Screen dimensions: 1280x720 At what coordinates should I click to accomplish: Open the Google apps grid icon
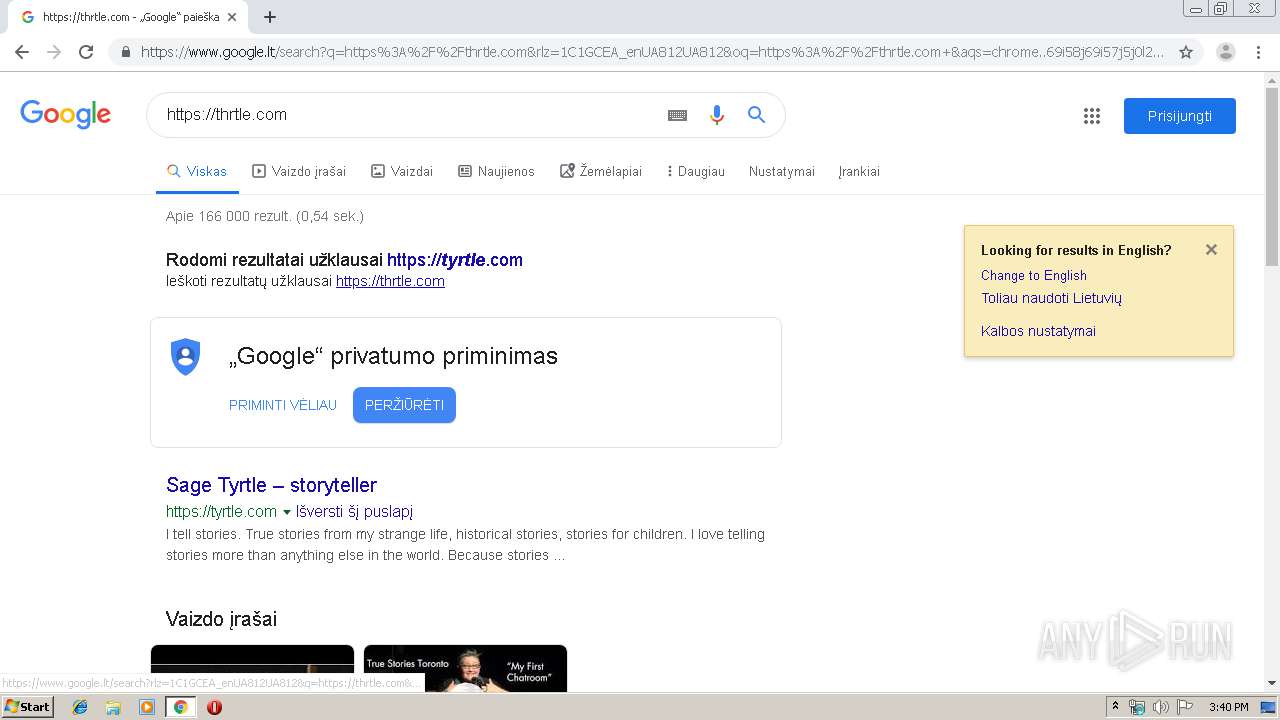[x=1092, y=116]
